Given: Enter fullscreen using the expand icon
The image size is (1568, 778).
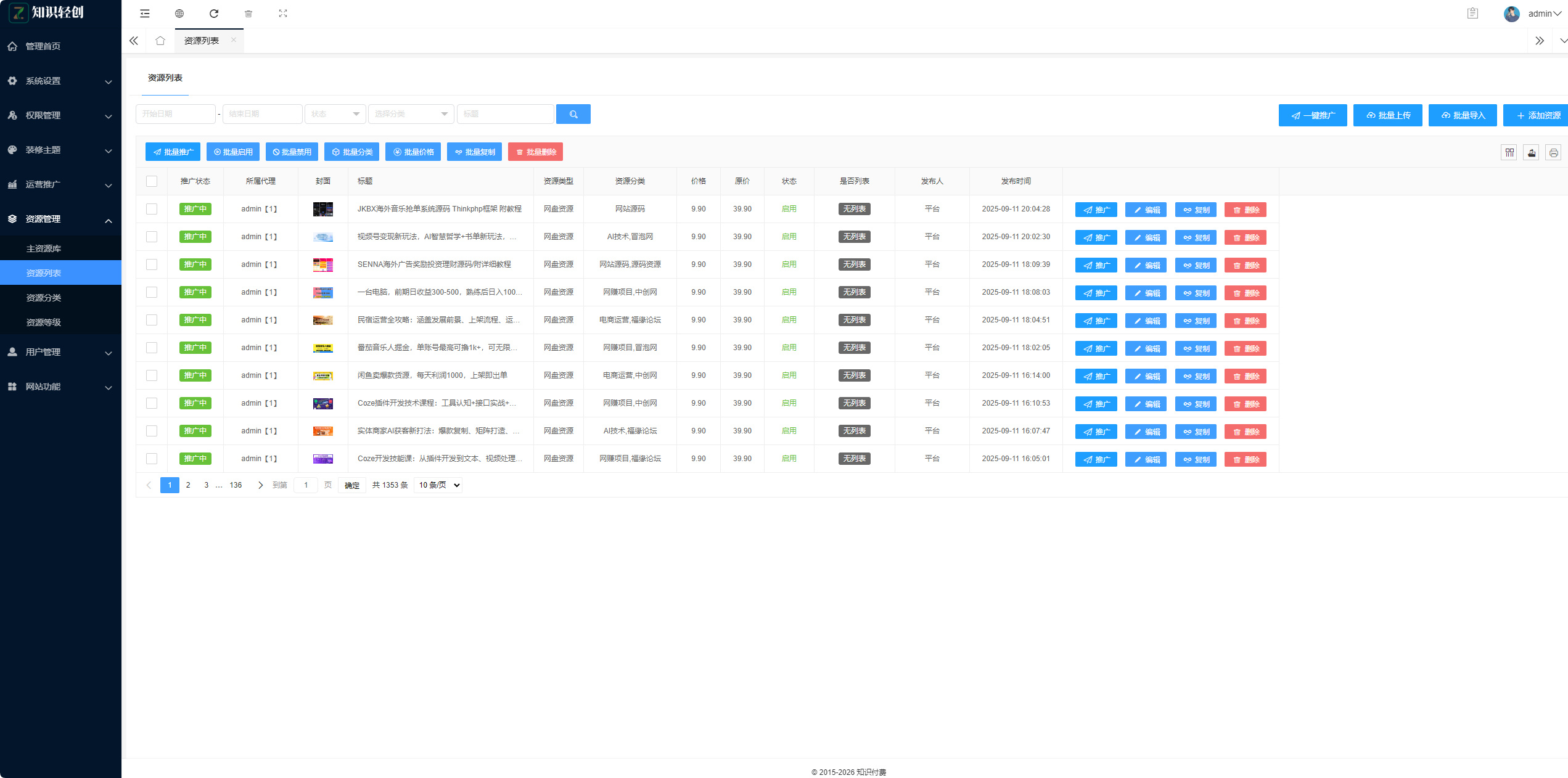Looking at the screenshot, I should [283, 14].
